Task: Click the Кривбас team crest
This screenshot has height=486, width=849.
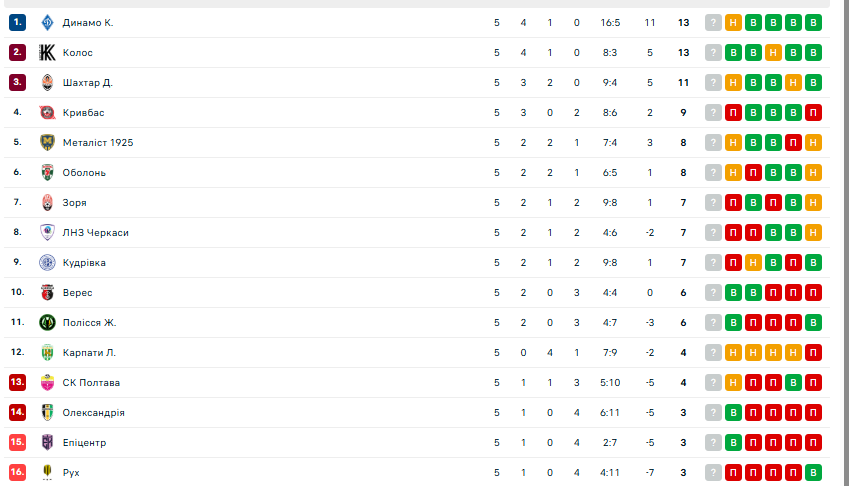Action: pos(47,113)
